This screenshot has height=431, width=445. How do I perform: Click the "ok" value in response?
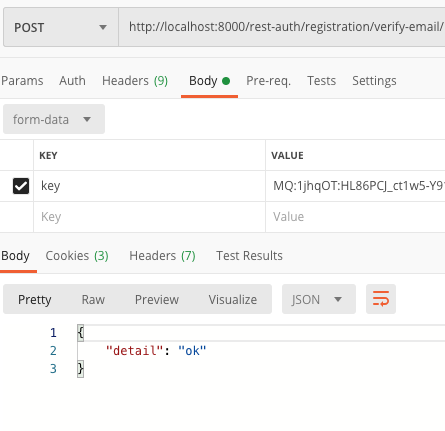click(192, 351)
